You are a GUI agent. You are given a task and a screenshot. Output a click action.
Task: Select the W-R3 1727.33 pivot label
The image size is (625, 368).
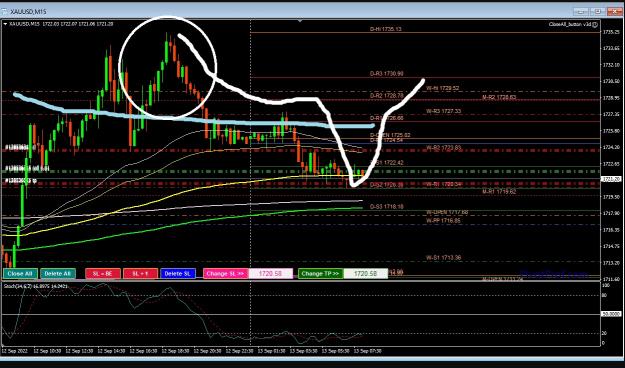click(443, 111)
